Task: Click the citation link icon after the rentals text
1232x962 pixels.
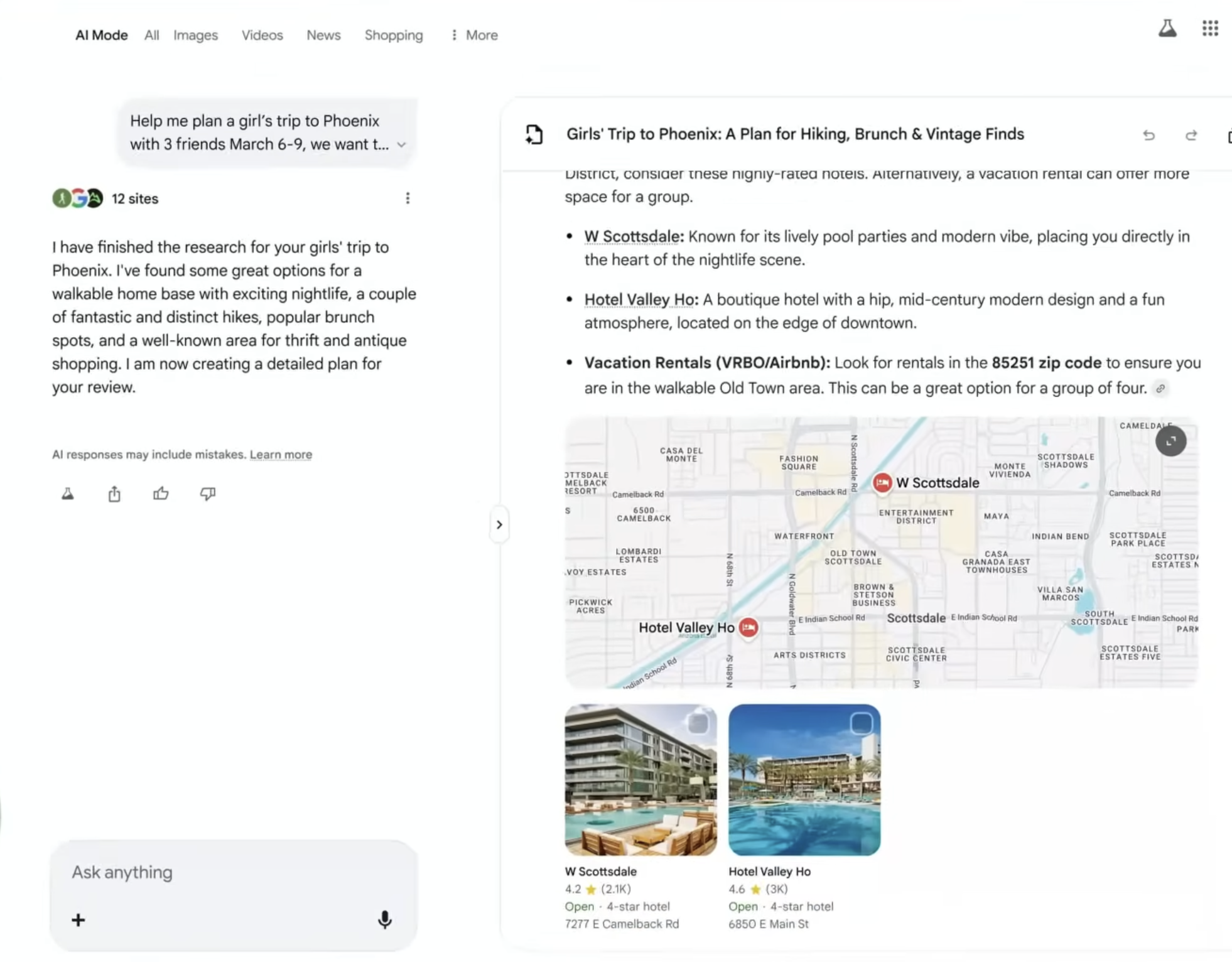Action: pyautogui.click(x=1160, y=389)
